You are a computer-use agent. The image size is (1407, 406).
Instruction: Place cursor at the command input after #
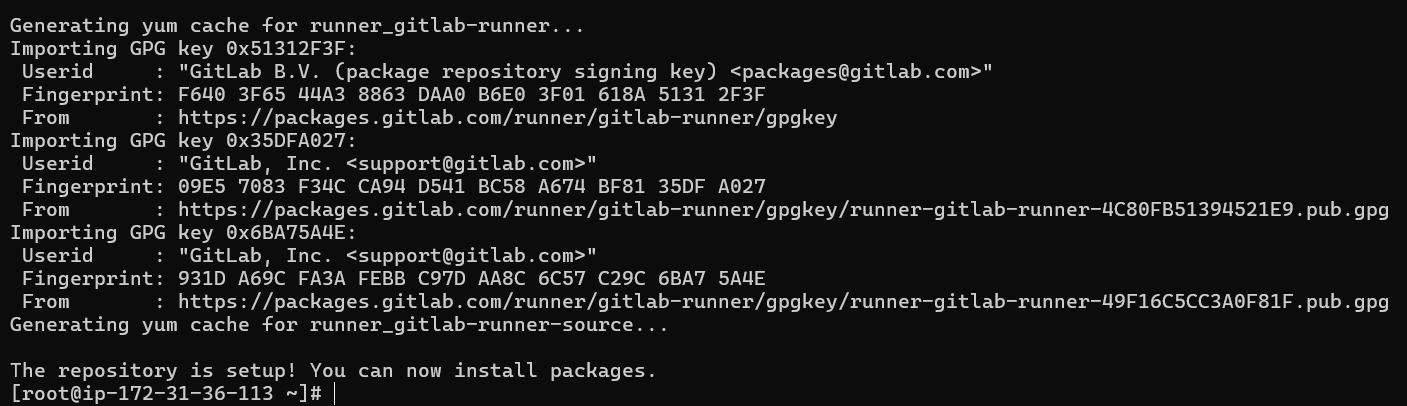(336, 394)
